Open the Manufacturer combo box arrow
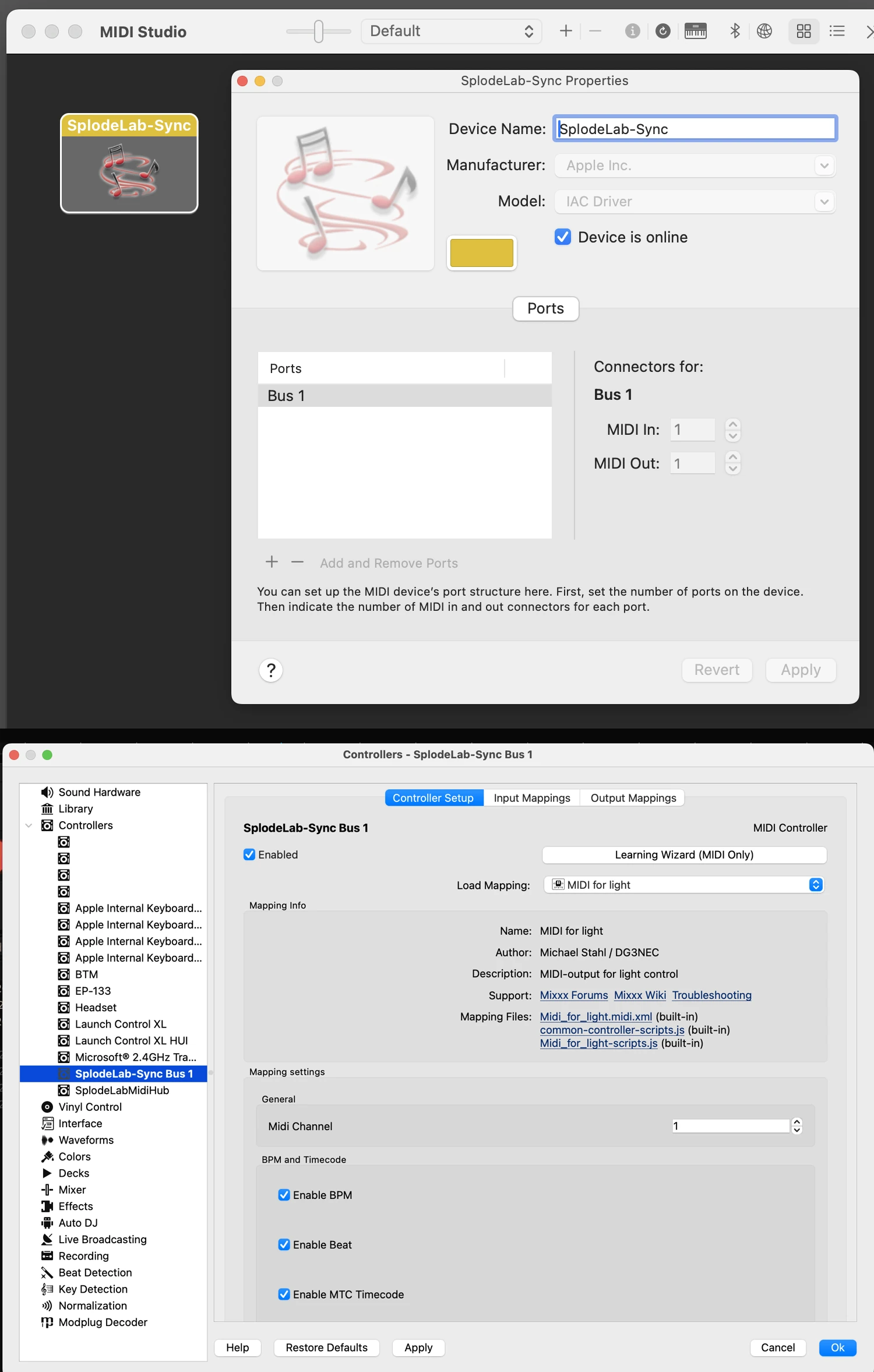The height and width of the screenshot is (1372, 874). pyautogui.click(x=824, y=166)
